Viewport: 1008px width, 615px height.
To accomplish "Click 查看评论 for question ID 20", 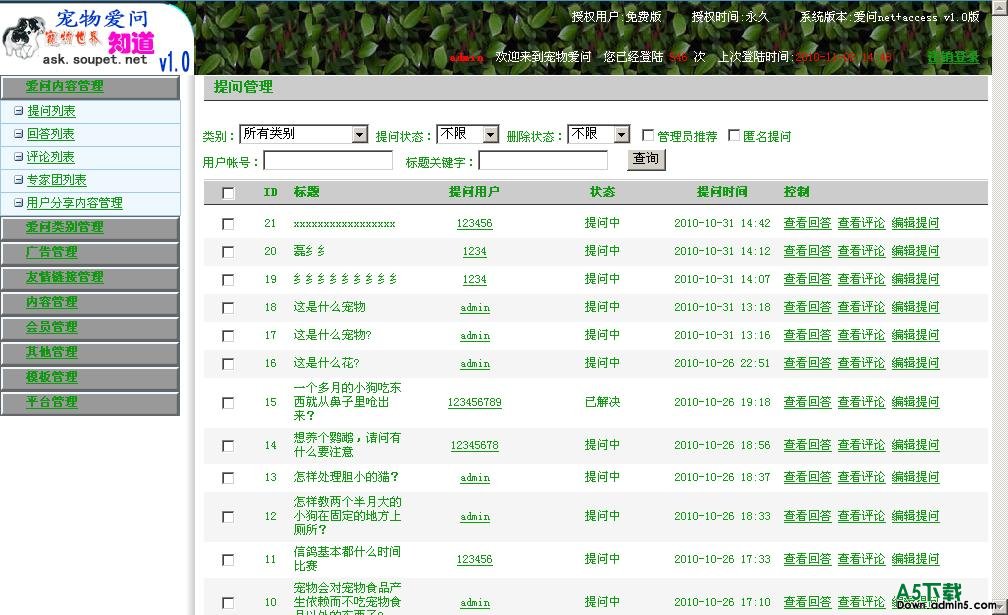I will point(861,252).
